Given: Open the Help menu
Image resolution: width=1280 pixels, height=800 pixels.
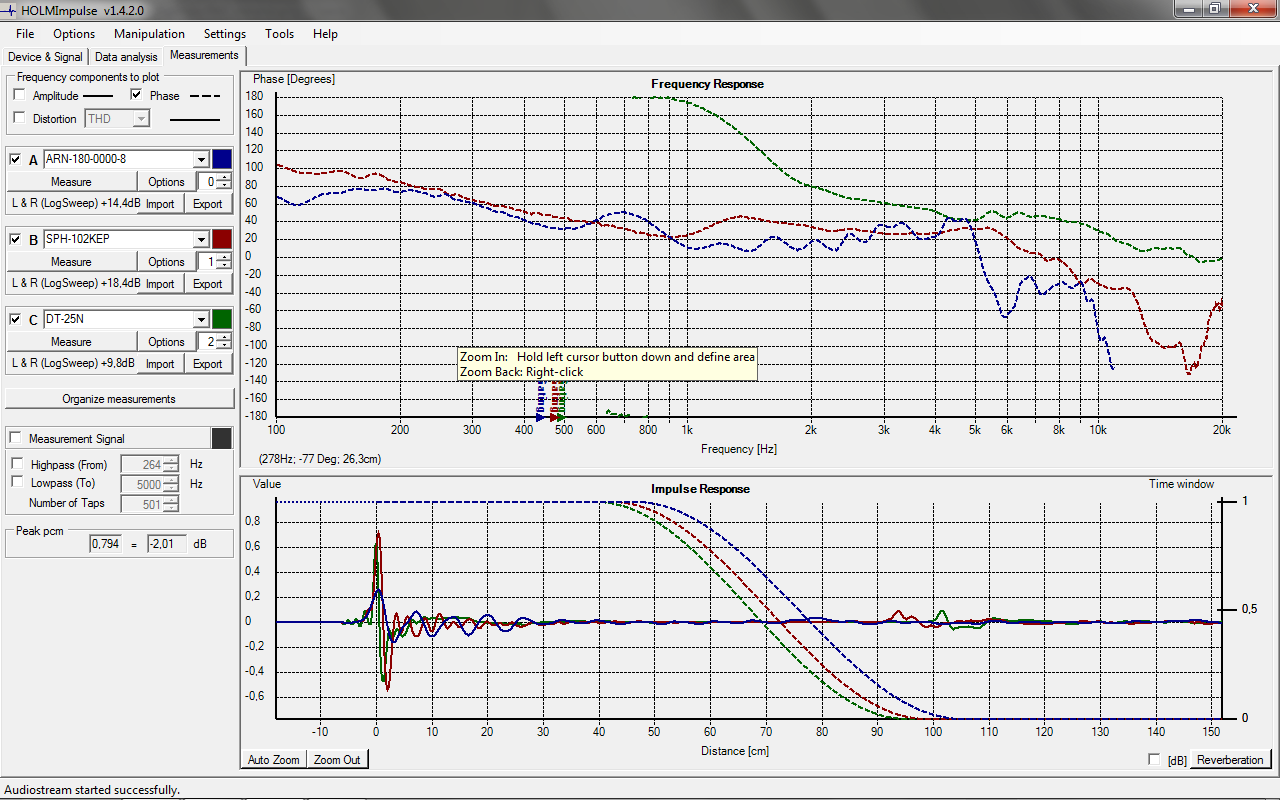Looking at the screenshot, I should [325, 34].
